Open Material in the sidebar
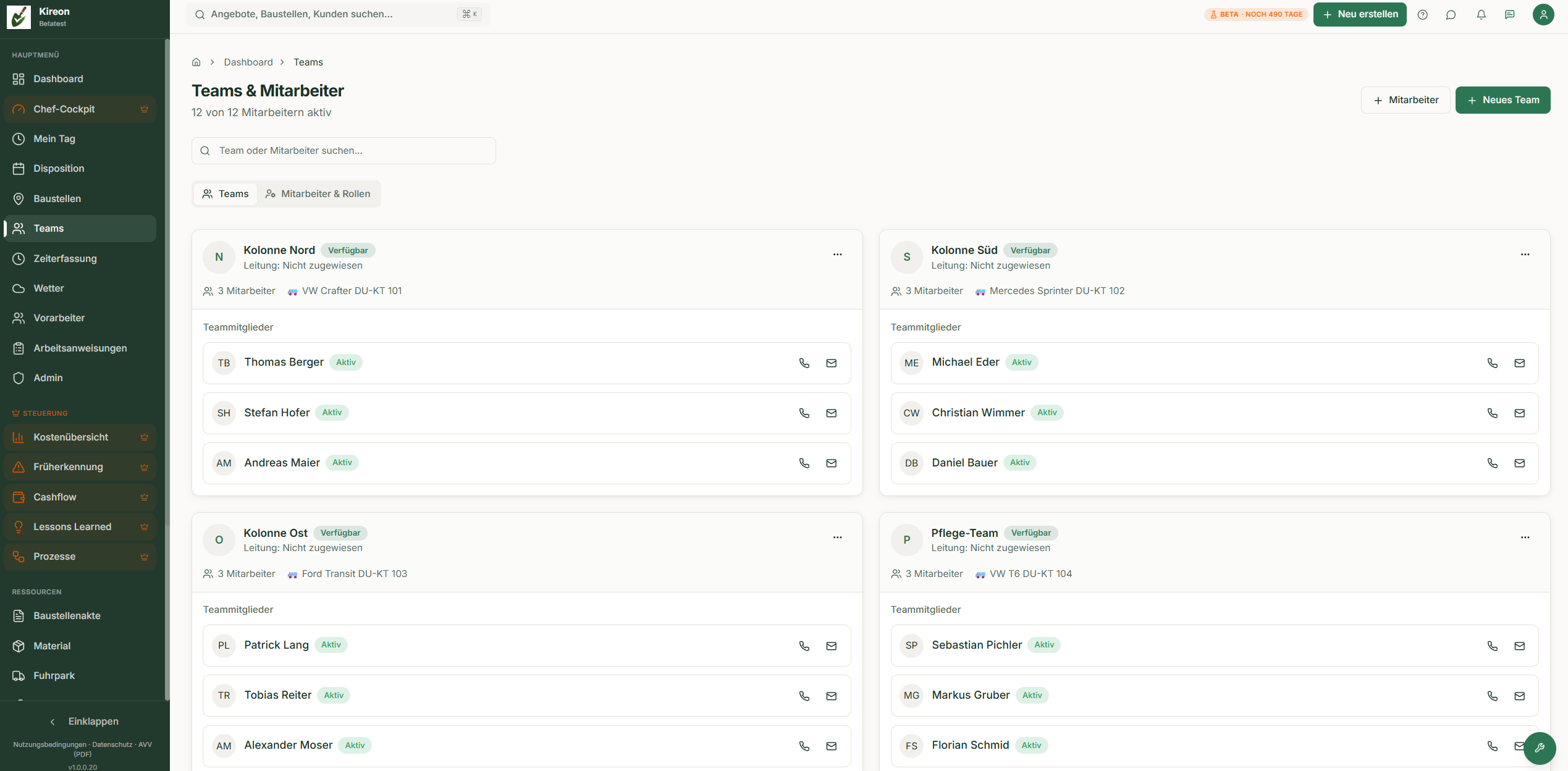This screenshot has height=771, width=1568. tap(80, 646)
